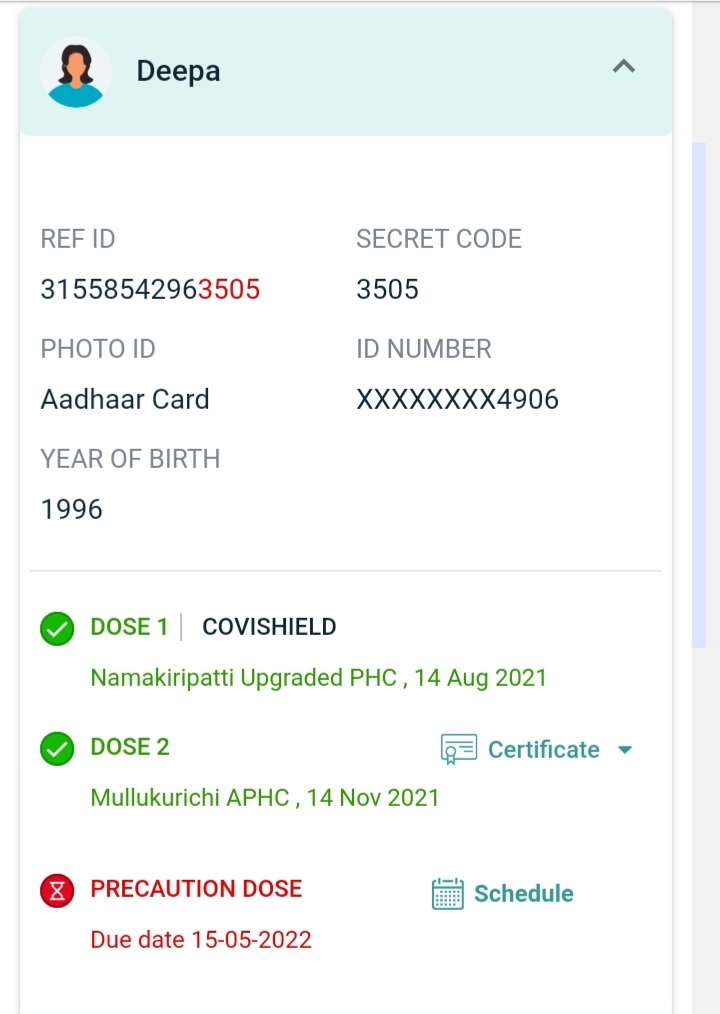Click the year of birth 1996

(x=72, y=510)
